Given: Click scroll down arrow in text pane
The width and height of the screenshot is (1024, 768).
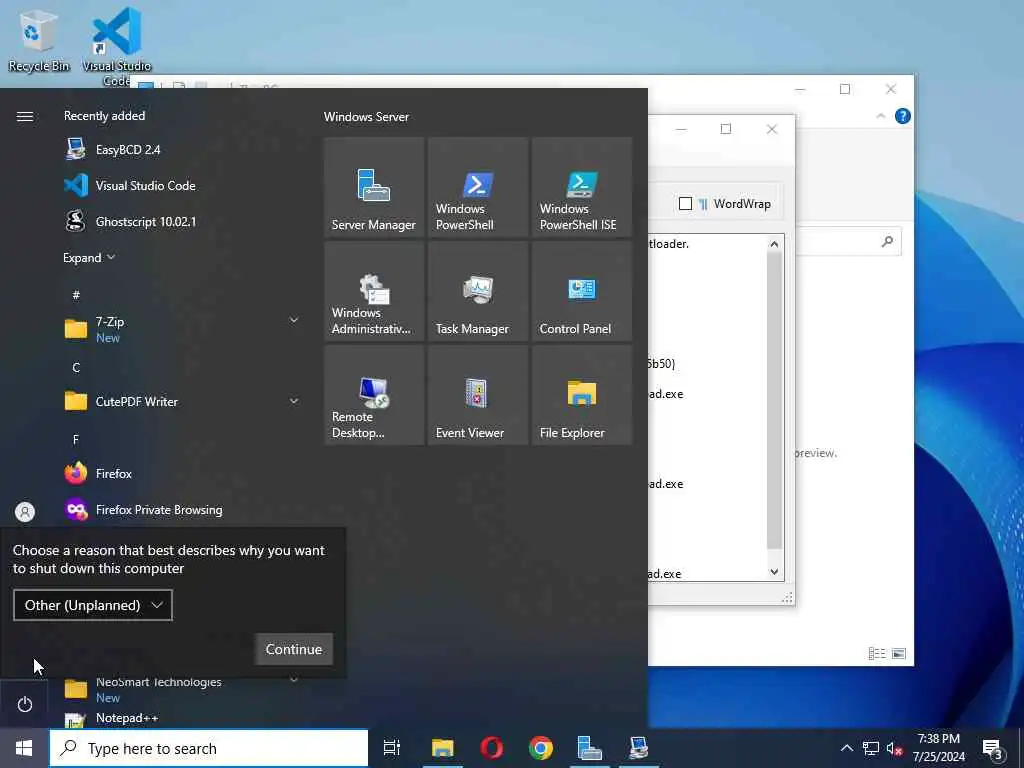Looking at the screenshot, I should click(x=775, y=572).
